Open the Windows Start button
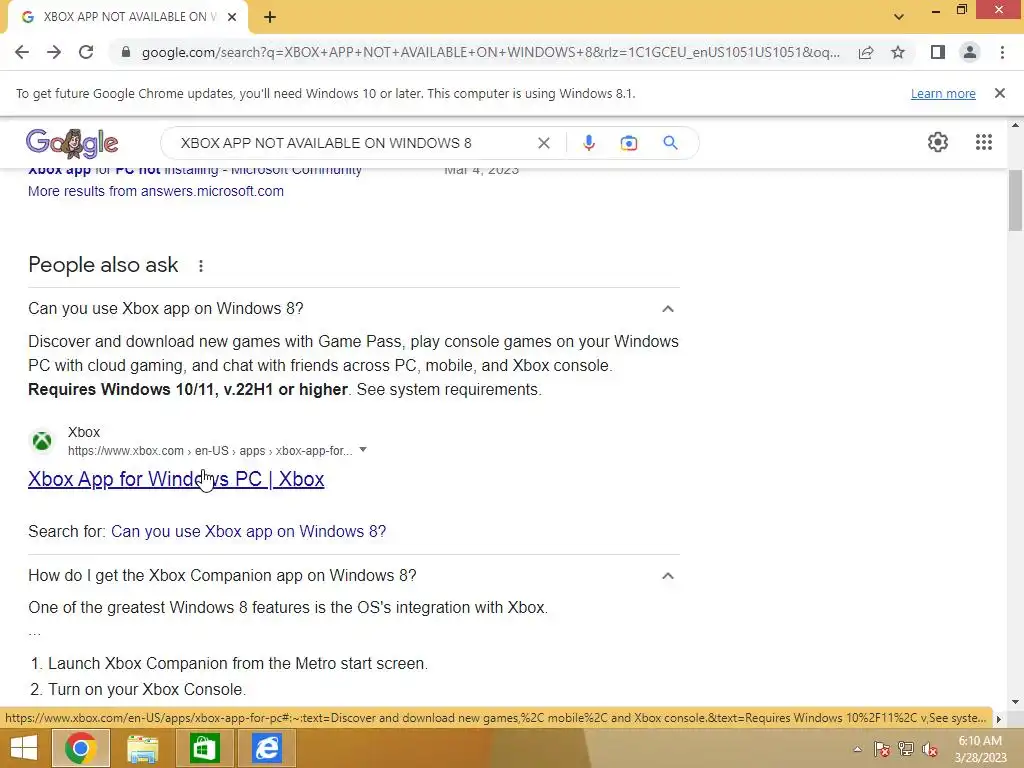This screenshot has height=768, width=1024. coord(24,748)
